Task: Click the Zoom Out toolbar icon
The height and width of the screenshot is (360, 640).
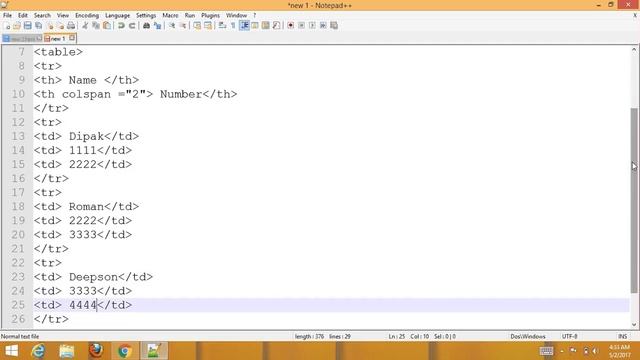Action: pyautogui.click(x=183, y=26)
